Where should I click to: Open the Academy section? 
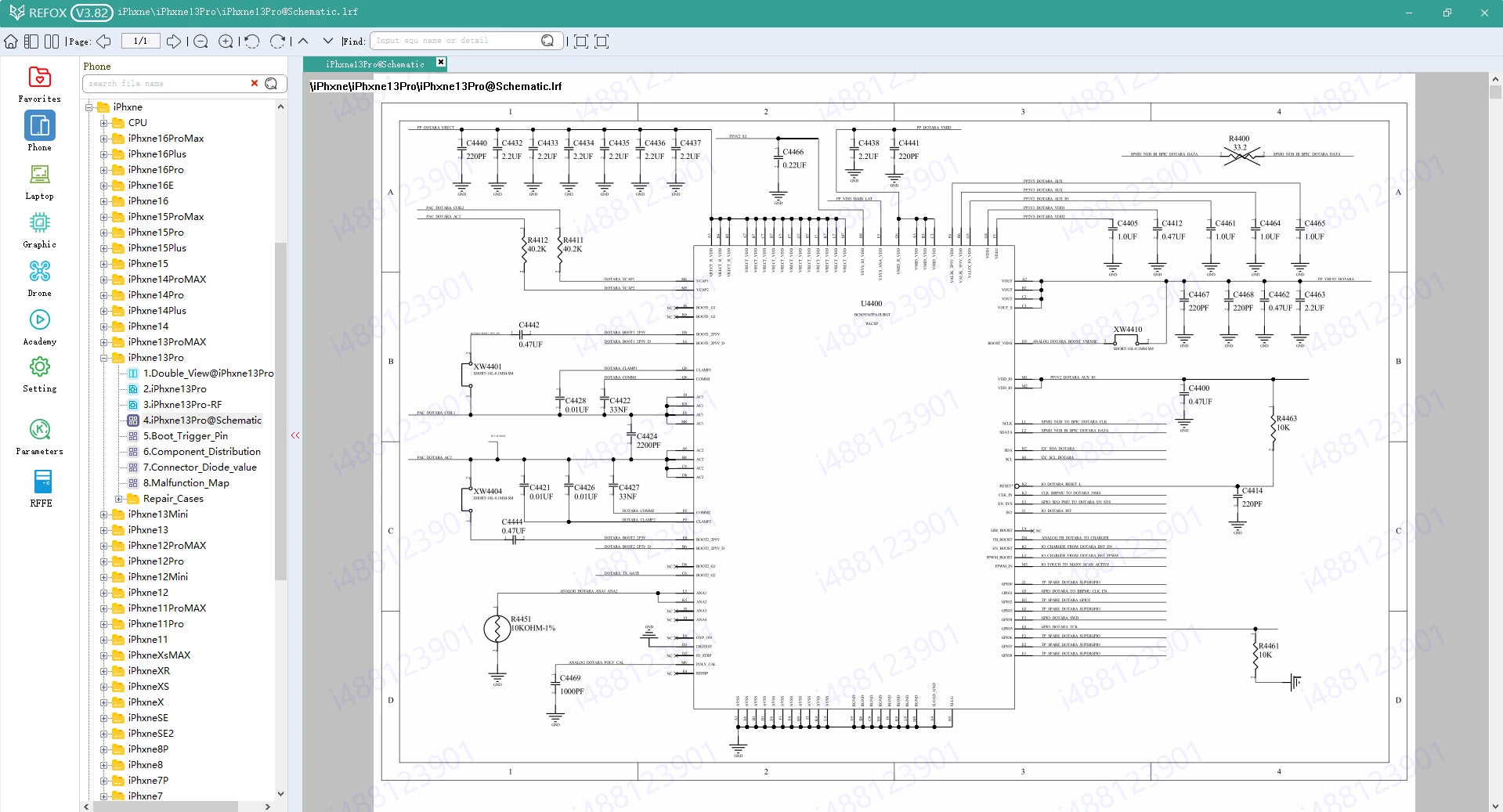point(39,324)
